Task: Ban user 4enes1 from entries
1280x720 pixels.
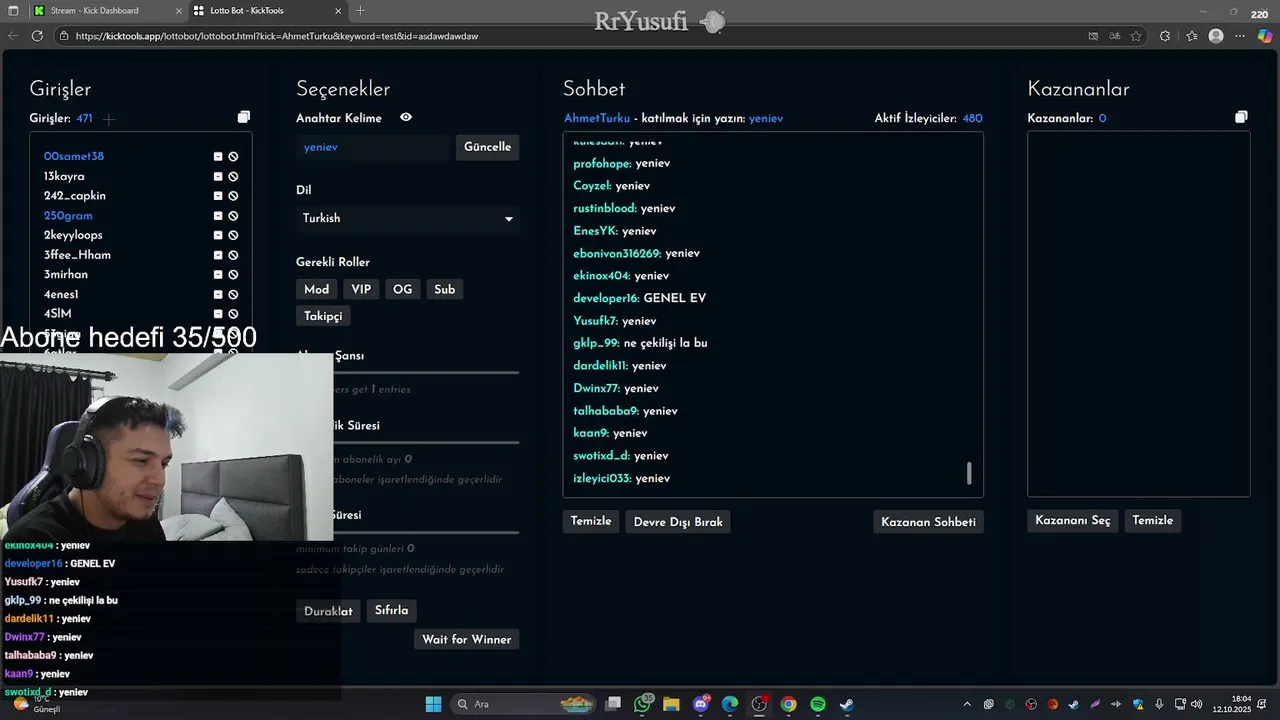Action: [x=233, y=295]
